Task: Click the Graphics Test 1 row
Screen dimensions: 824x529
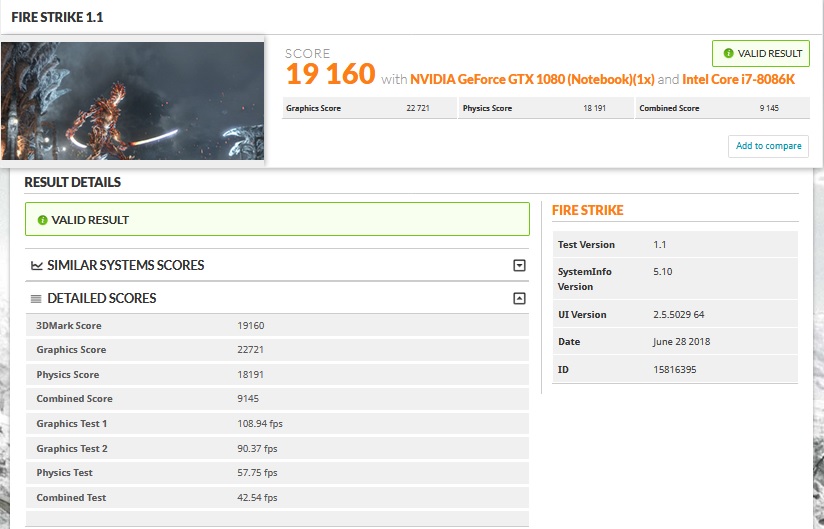Action: point(277,424)
